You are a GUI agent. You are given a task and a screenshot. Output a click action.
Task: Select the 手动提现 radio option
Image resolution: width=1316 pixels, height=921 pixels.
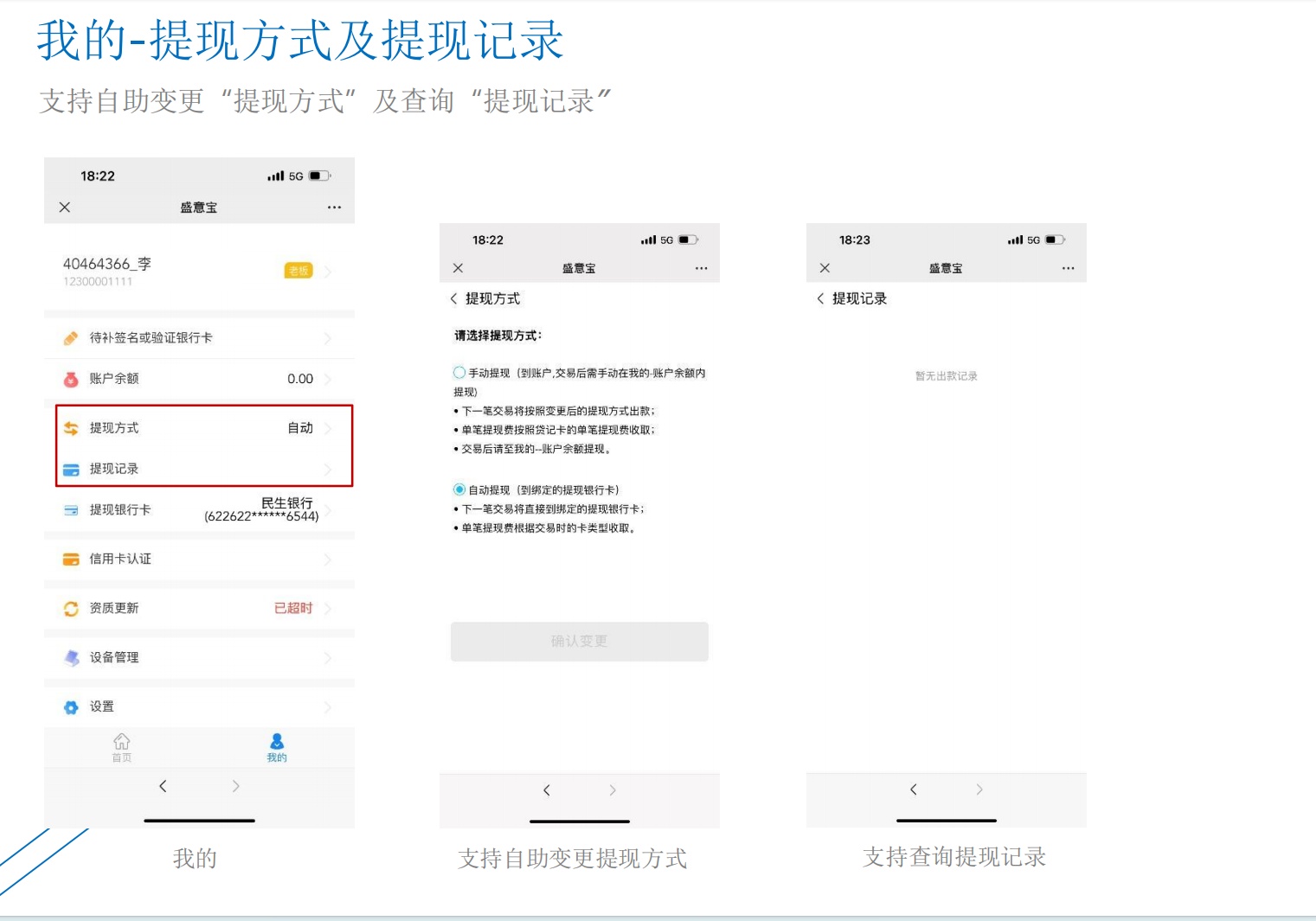pyautogui.click(x=459, y=373)
